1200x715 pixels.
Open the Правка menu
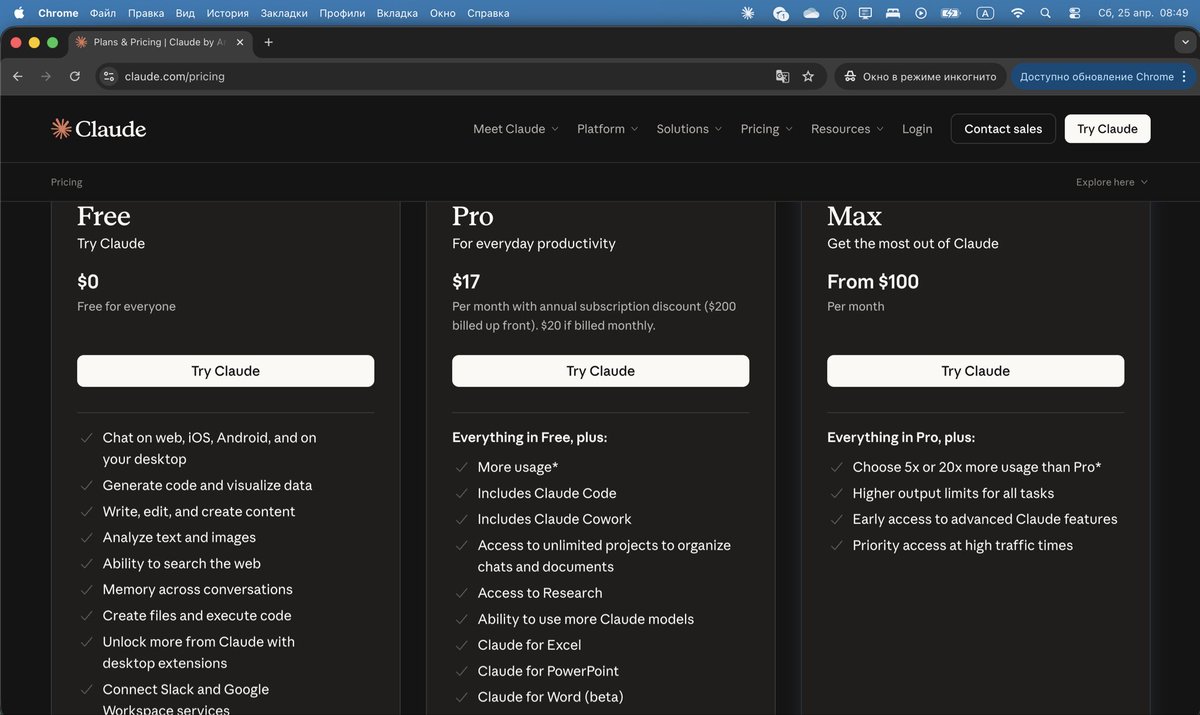click(146, 13)
